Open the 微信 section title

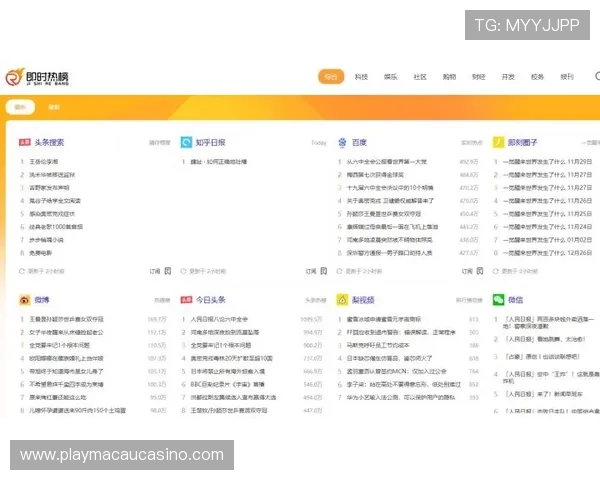(x=515, y=300)
